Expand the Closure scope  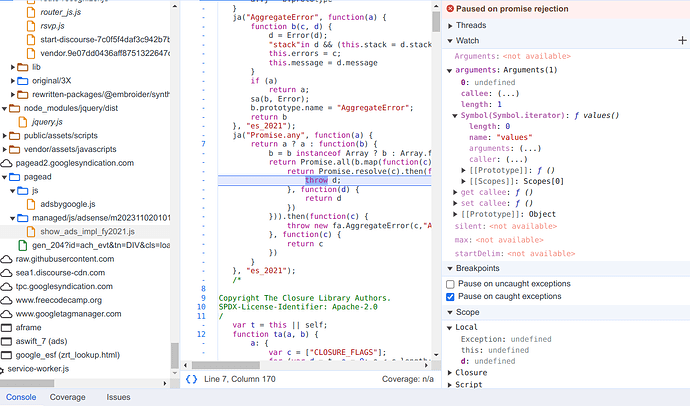click(450, 373)
